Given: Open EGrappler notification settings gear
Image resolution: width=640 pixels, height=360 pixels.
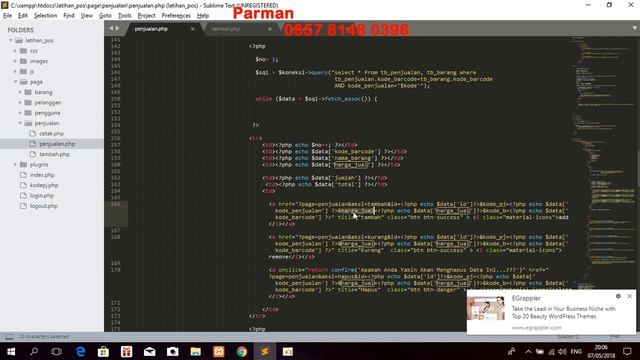Looking at the screenshot, I should 618,296.
